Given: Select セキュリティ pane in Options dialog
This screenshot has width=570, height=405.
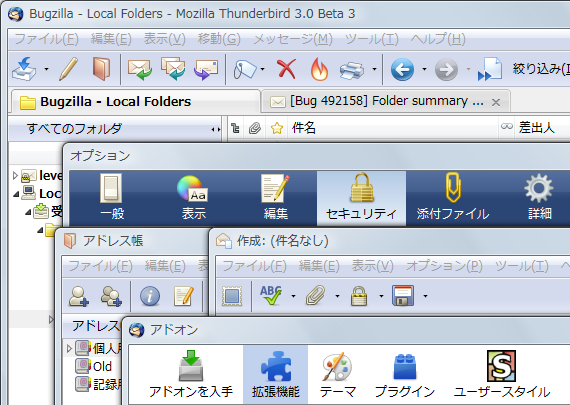Looking at the screenshot, I should 361,198.
